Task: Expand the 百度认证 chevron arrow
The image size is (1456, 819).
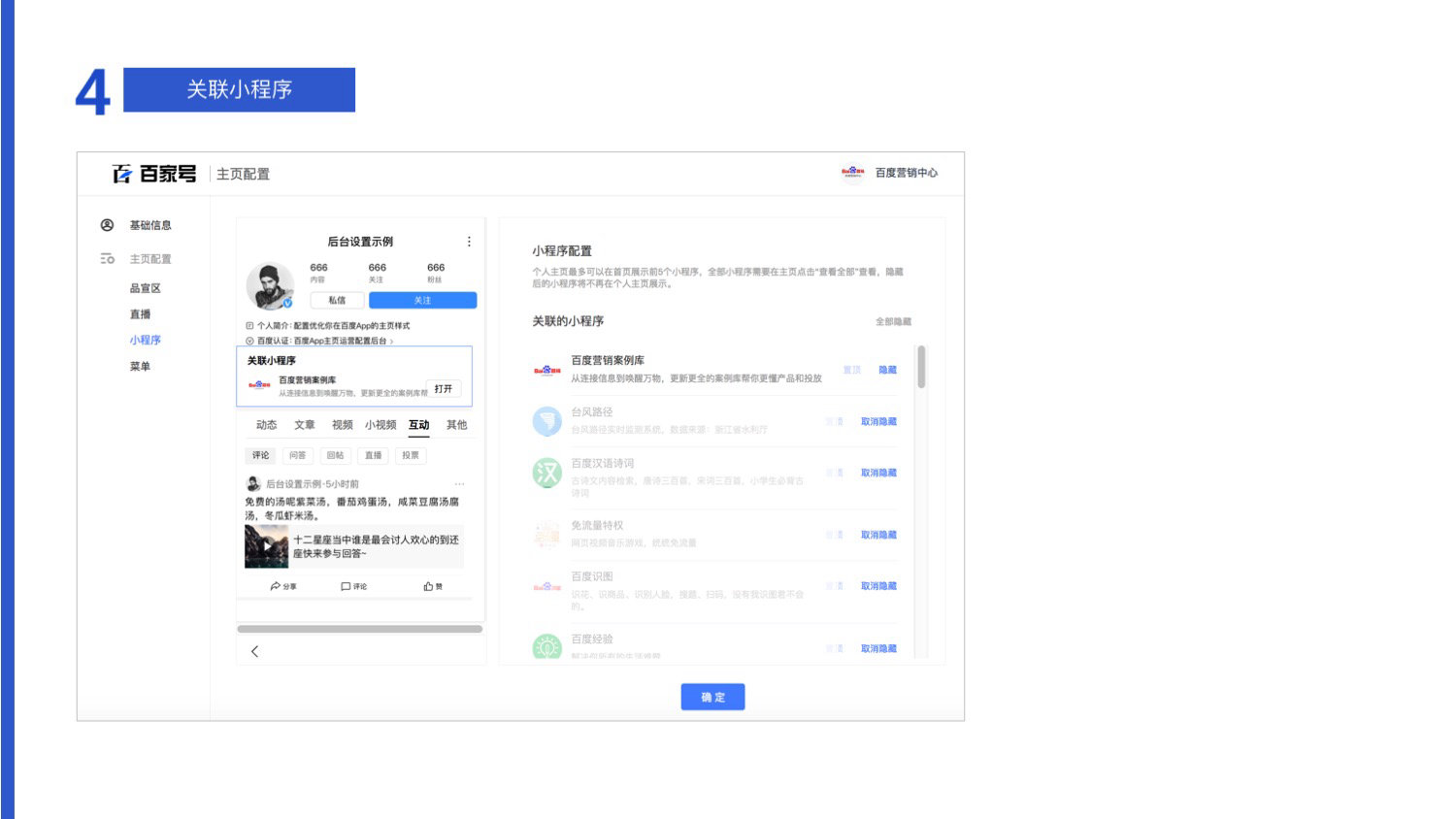Action: click(x=391, y=342)
